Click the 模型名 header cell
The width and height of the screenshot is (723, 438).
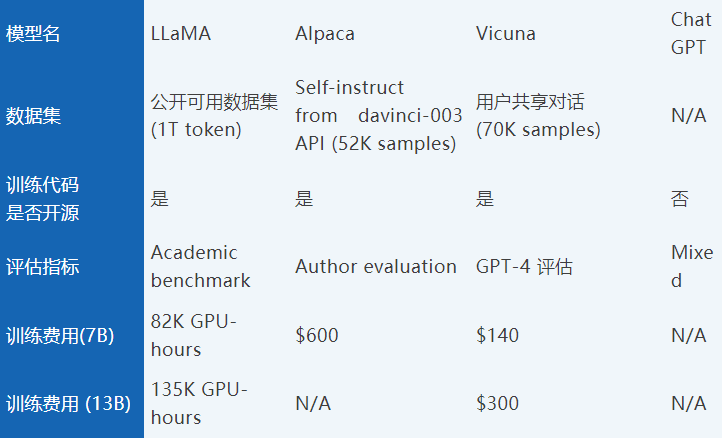point(33,34)
